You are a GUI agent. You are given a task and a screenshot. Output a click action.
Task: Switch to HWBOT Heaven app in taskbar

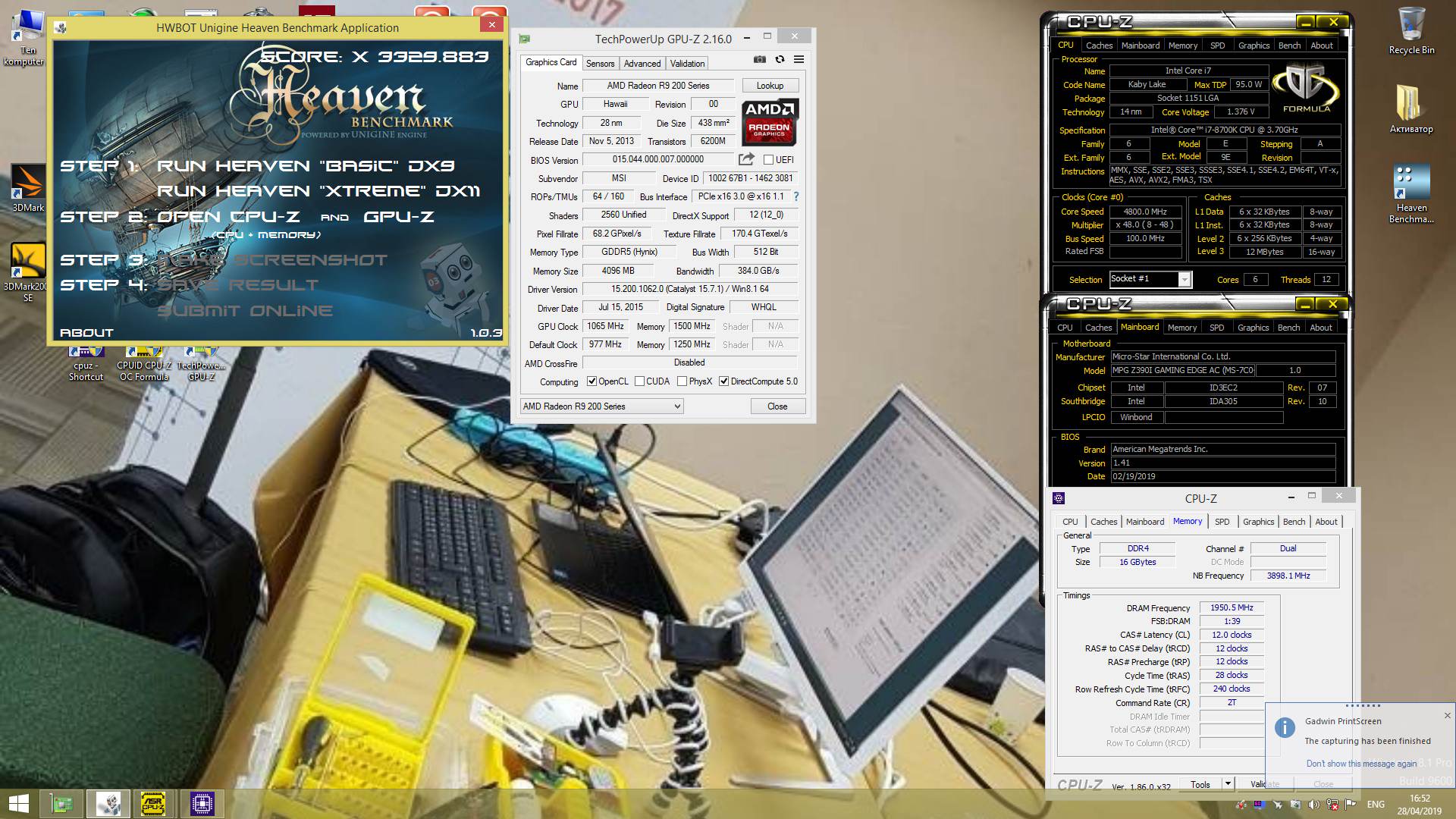point(108,803)
